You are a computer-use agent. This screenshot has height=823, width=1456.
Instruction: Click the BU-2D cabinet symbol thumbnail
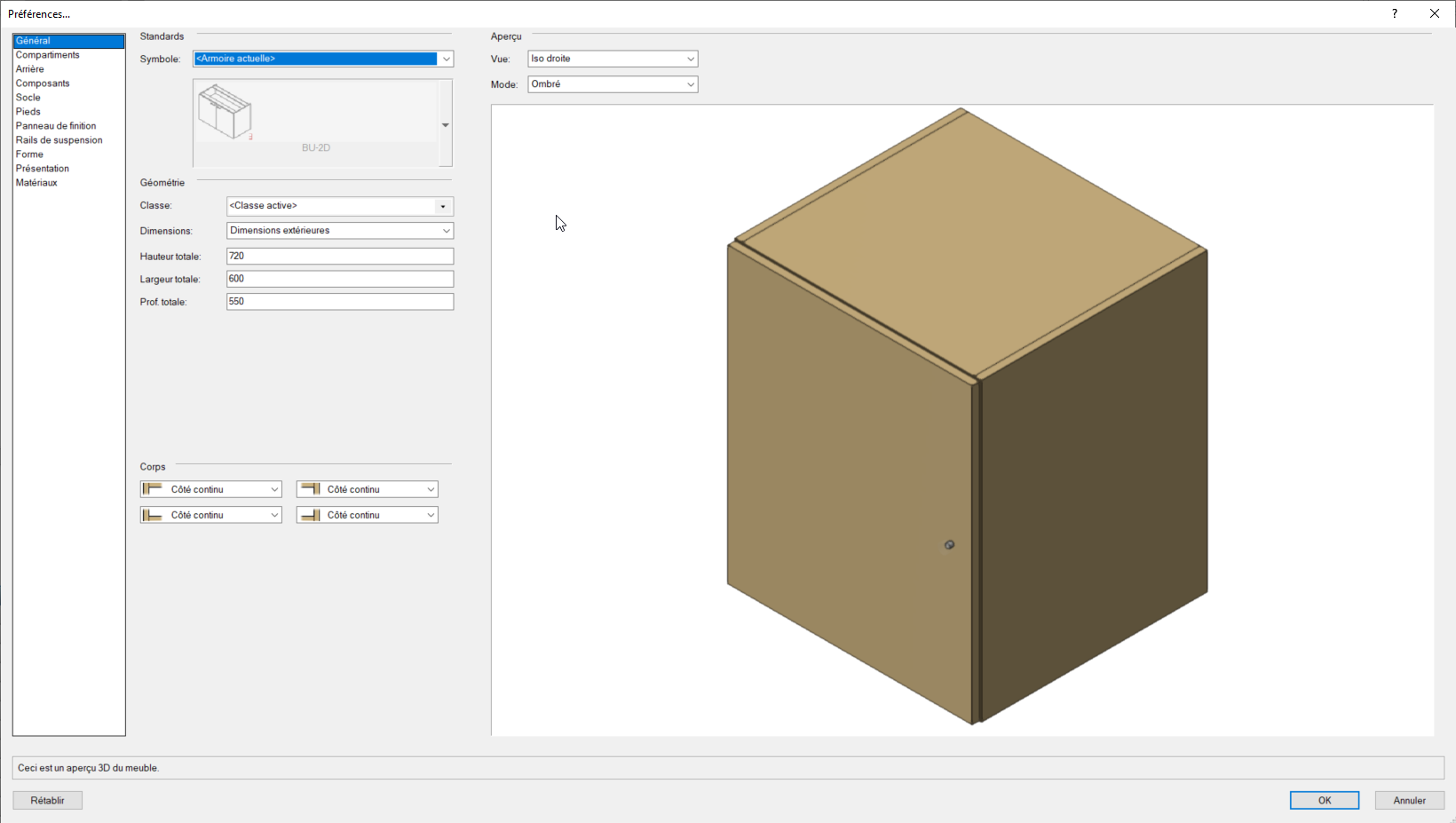pyautogui.click(x=226, y=113)
